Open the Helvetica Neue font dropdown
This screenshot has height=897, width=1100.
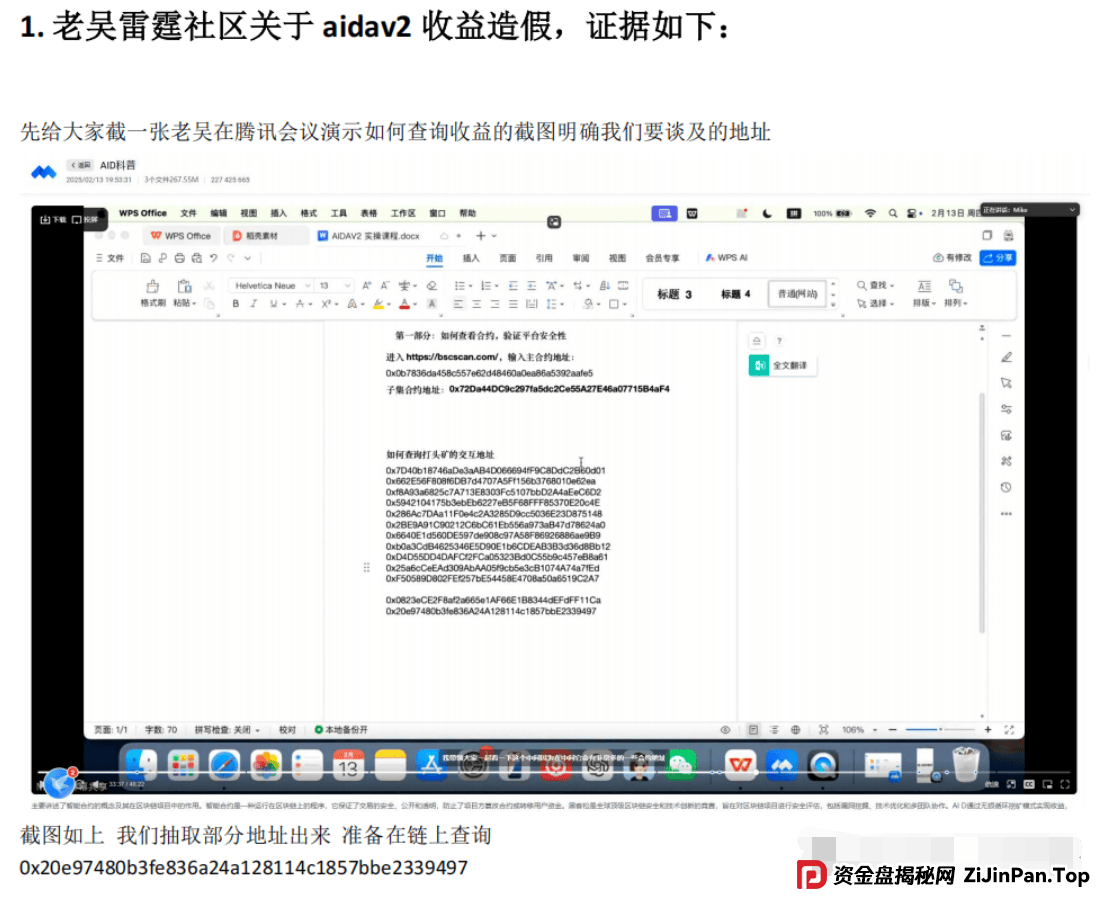click(x=270, y=287)
